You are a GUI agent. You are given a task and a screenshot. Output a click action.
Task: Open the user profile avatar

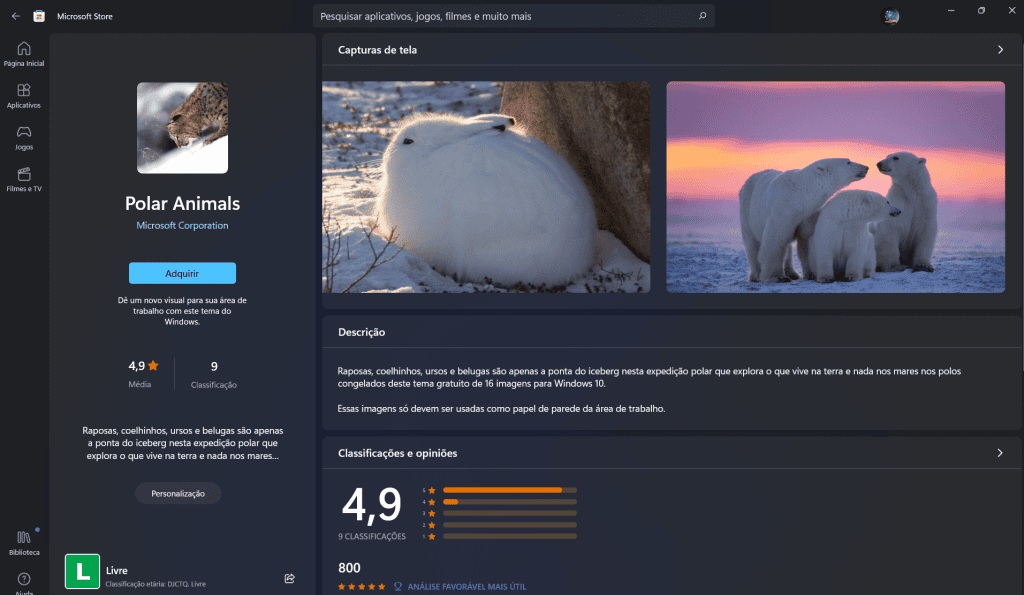pyautogui.click(x=891, y=16)
